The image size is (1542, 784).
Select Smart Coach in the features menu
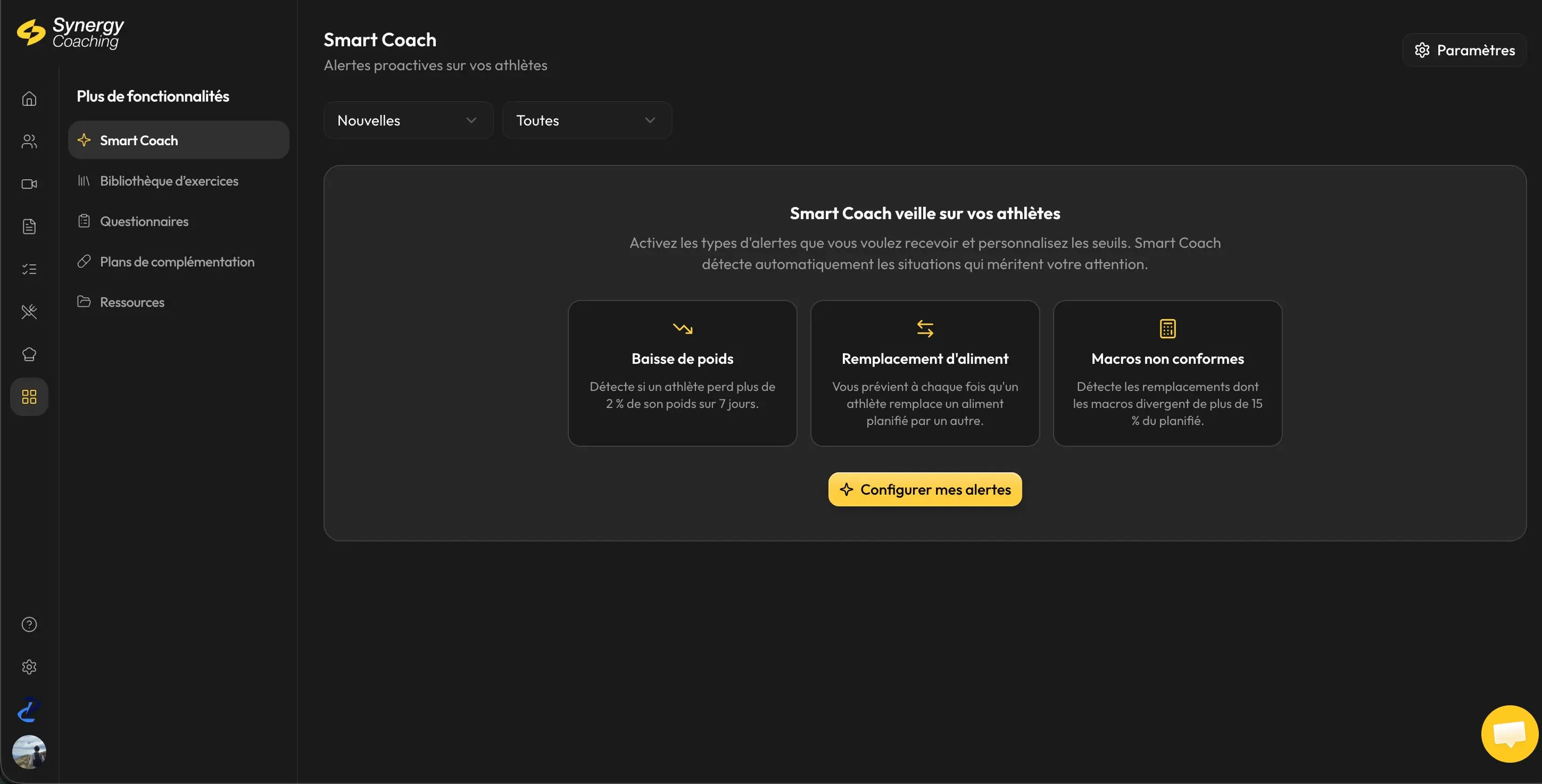(x=178, y=140)
